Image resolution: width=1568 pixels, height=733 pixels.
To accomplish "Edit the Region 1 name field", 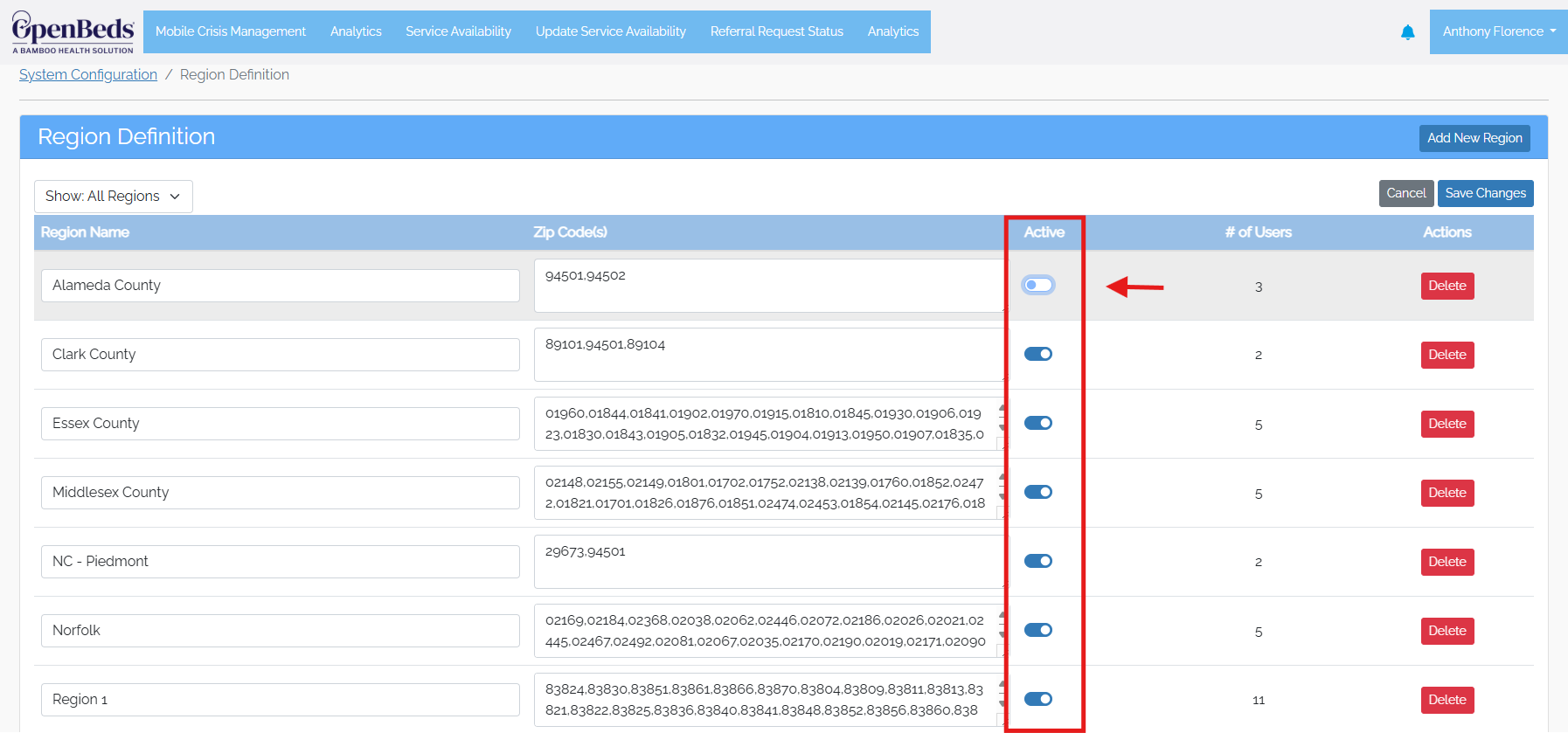I will [281, 700].
